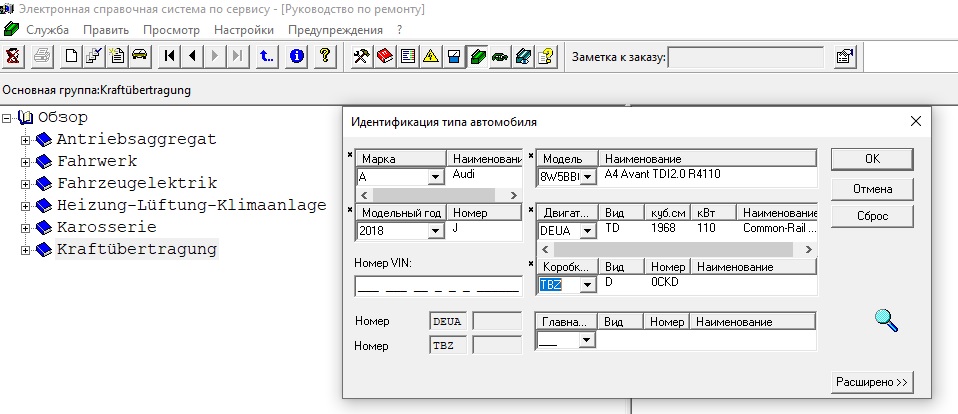Click the magnifying glass search icon
The height and width of the screenshot is (414, 958).
coord(886,320)
